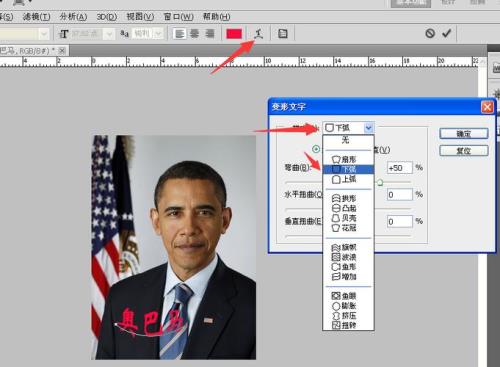
Task: Click the 水平扭曲 percentage input field
Action: click(x=399, y=194)
